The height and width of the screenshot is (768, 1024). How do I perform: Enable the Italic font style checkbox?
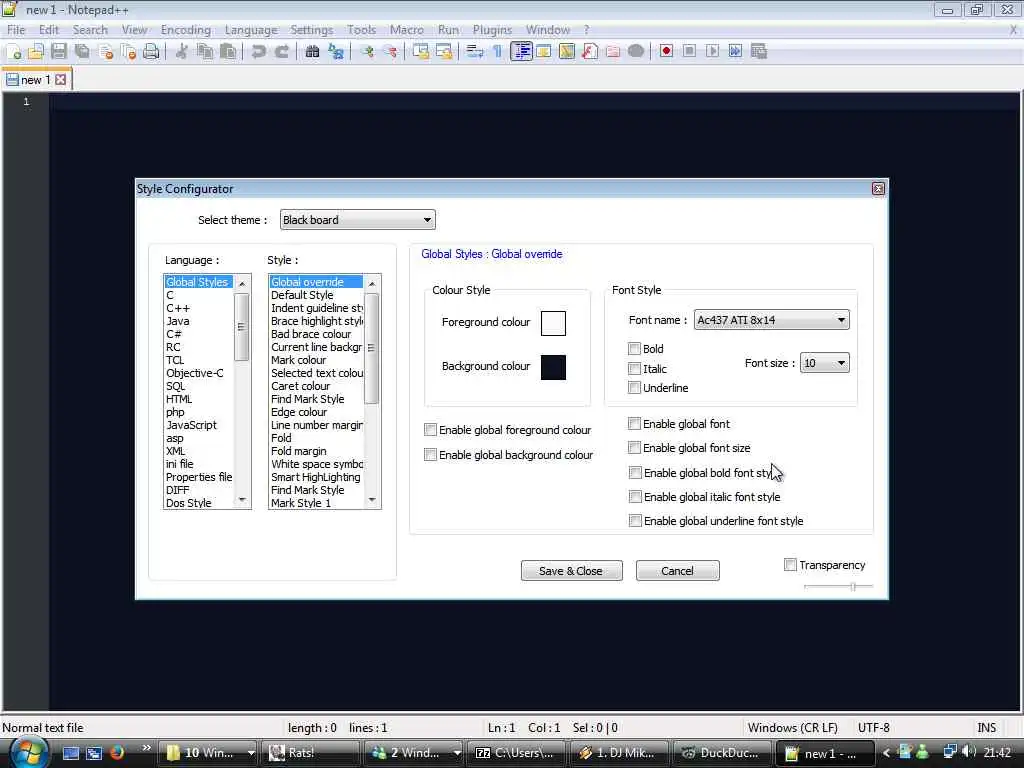[634, 368]
